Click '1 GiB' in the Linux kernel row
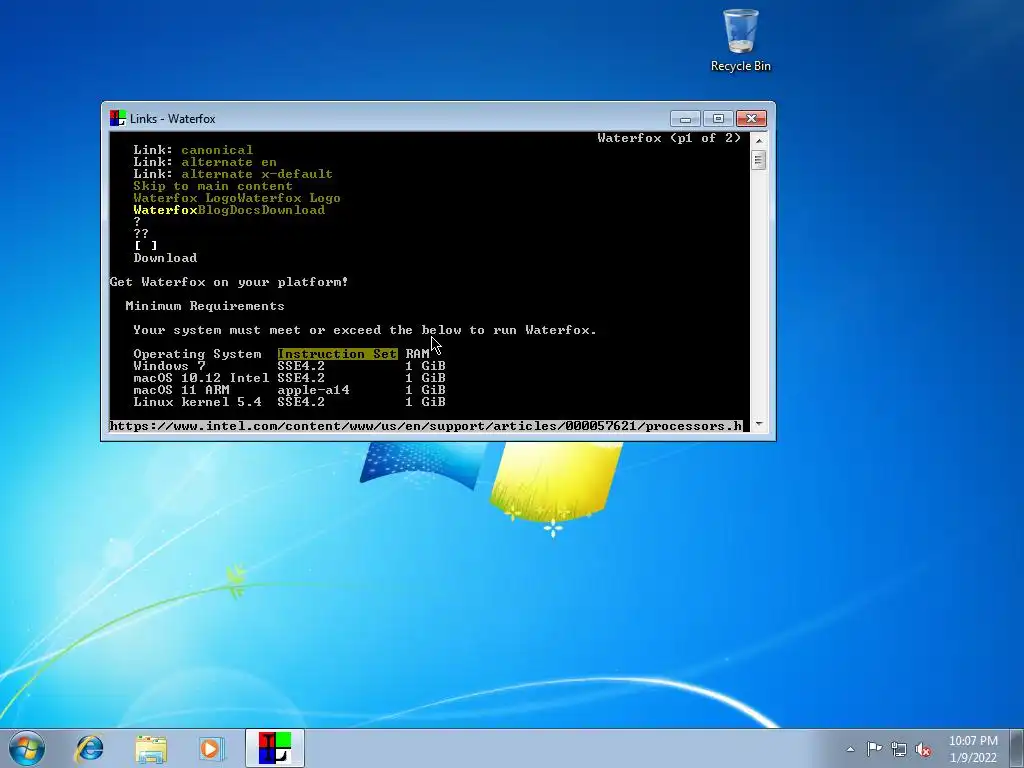This screenshot has height=768, width=1024. point(425,402)
